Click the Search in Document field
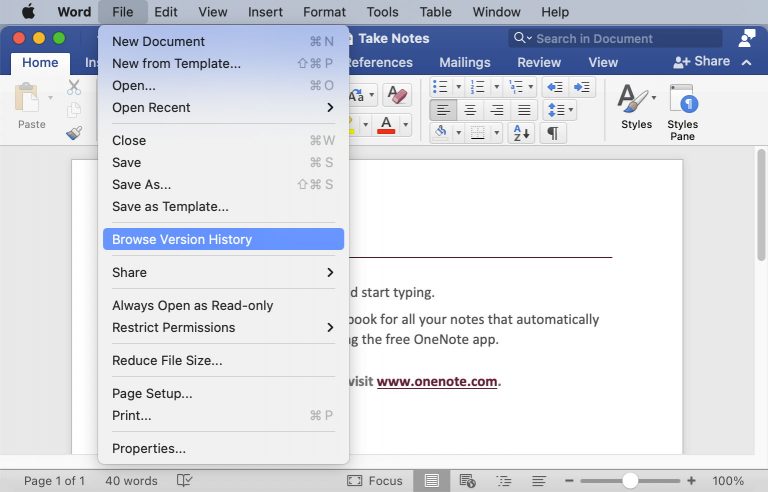 [x=615, y=38]
